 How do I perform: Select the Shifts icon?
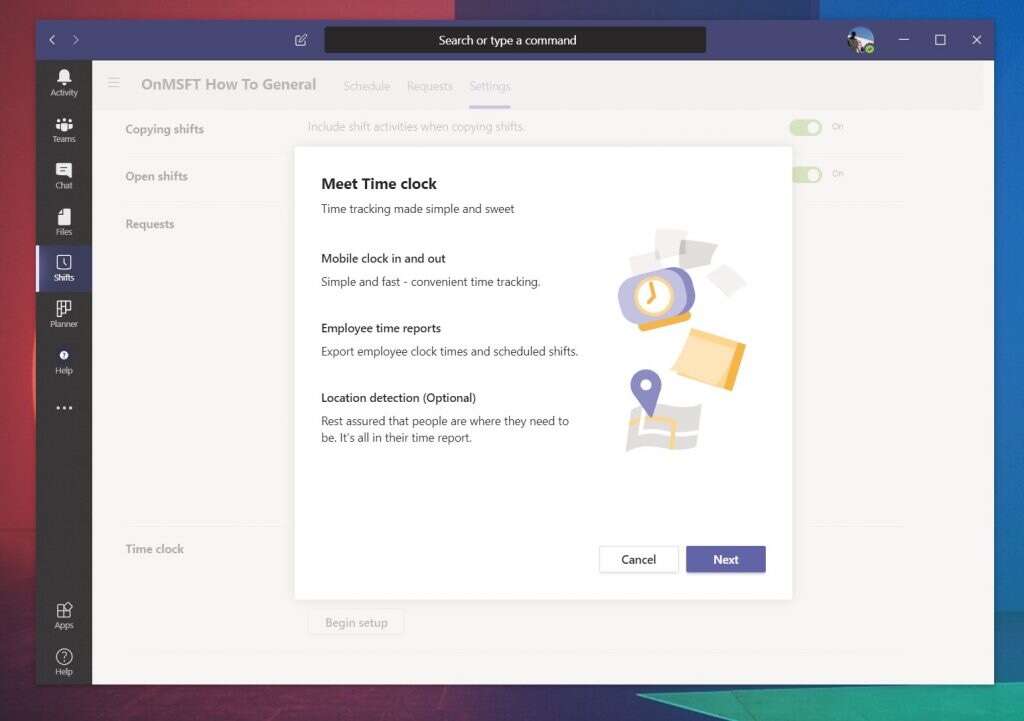click(x=63, y=268)
